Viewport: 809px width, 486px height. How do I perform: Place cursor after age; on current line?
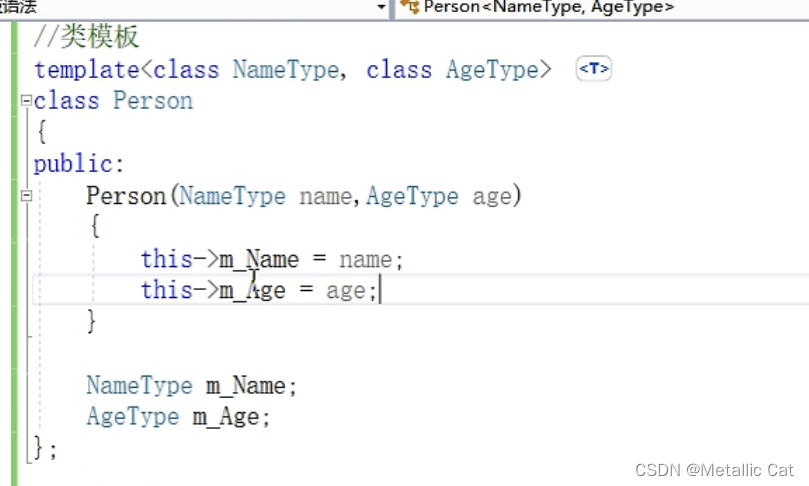click(x=379, y=290)
